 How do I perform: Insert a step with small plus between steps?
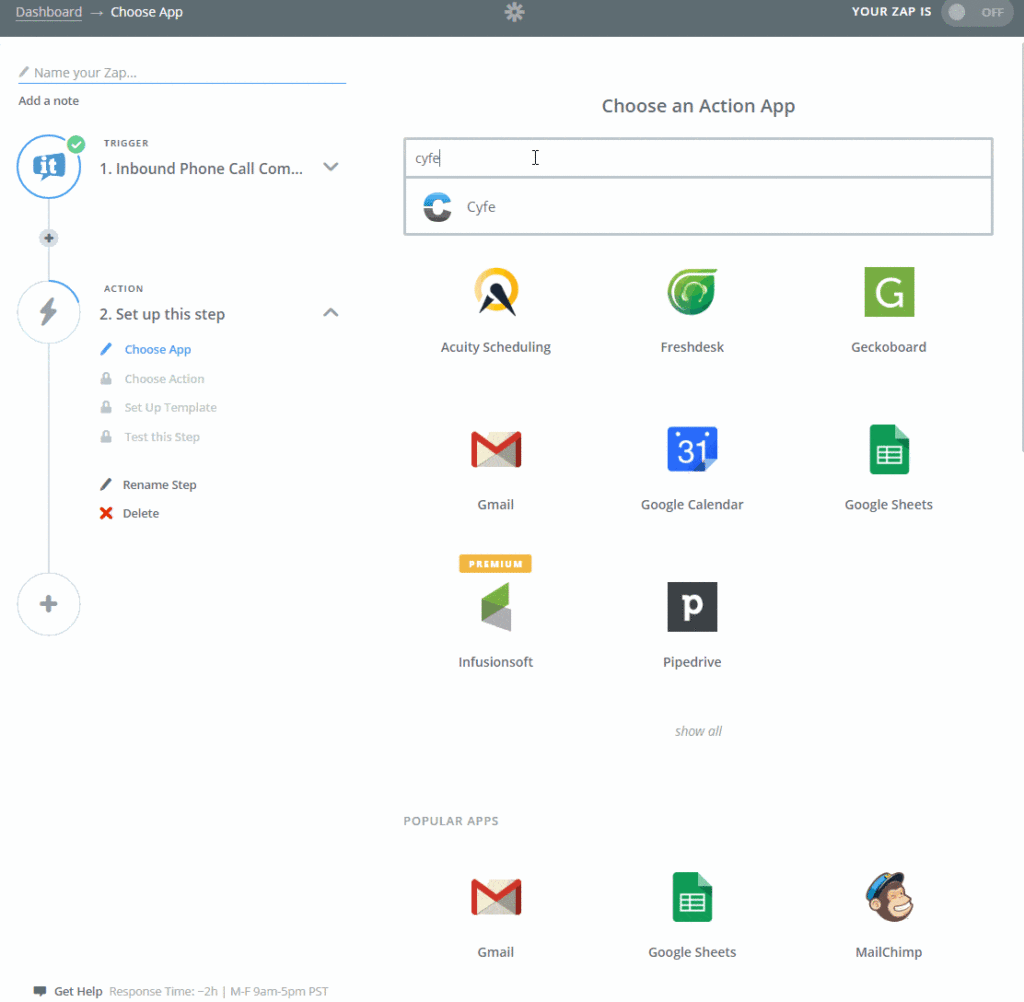pyautogui.click(x=48, y=238)
